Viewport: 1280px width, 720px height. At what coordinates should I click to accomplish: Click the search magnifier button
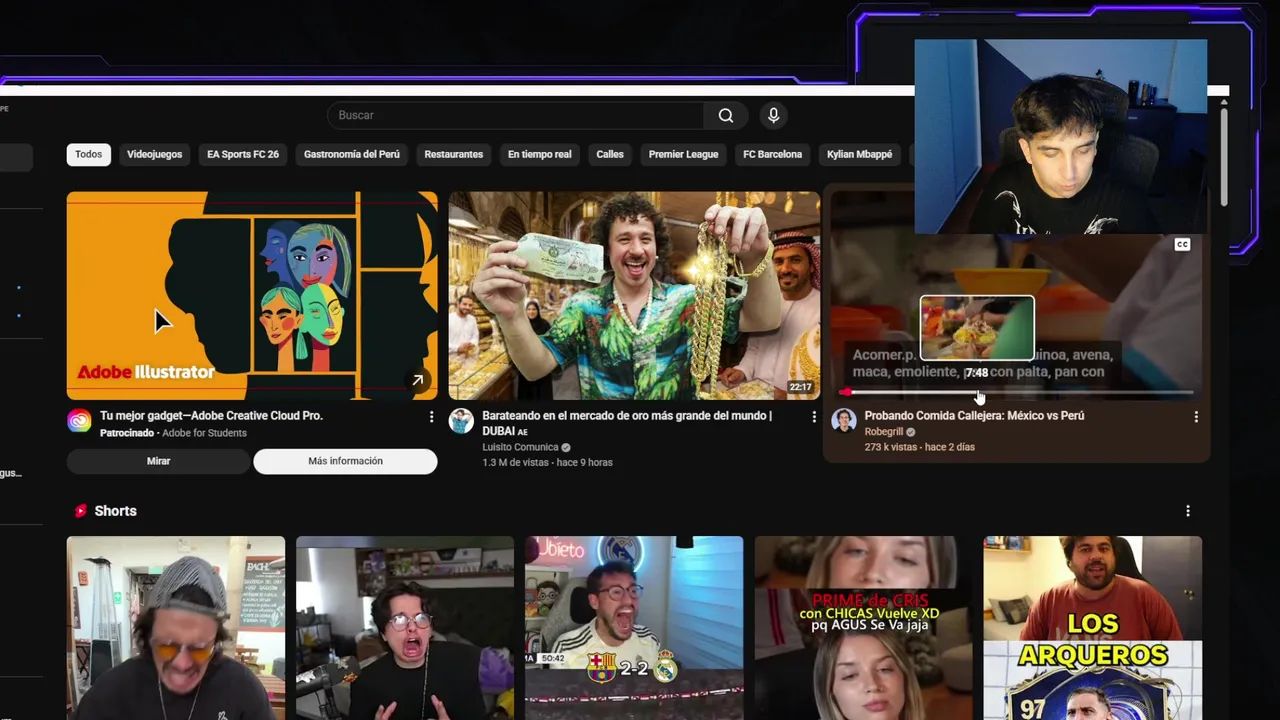pos(726,115)
